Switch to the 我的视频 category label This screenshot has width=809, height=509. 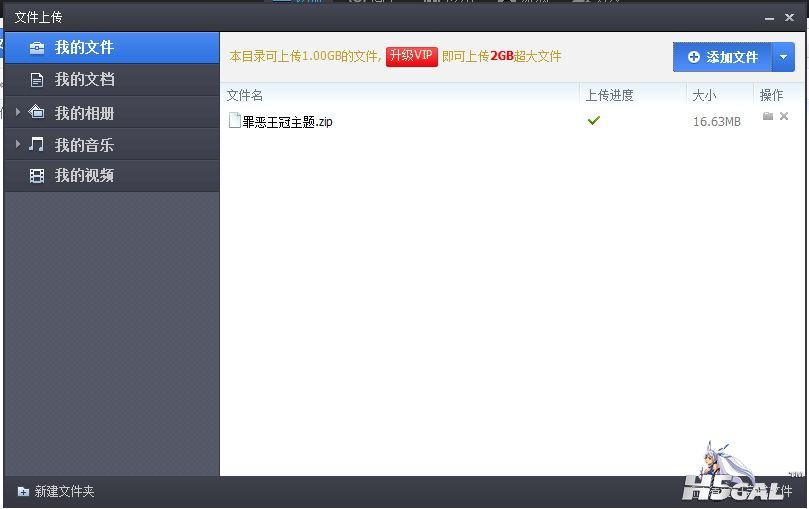pyautogui.click(x=84, y=176)
